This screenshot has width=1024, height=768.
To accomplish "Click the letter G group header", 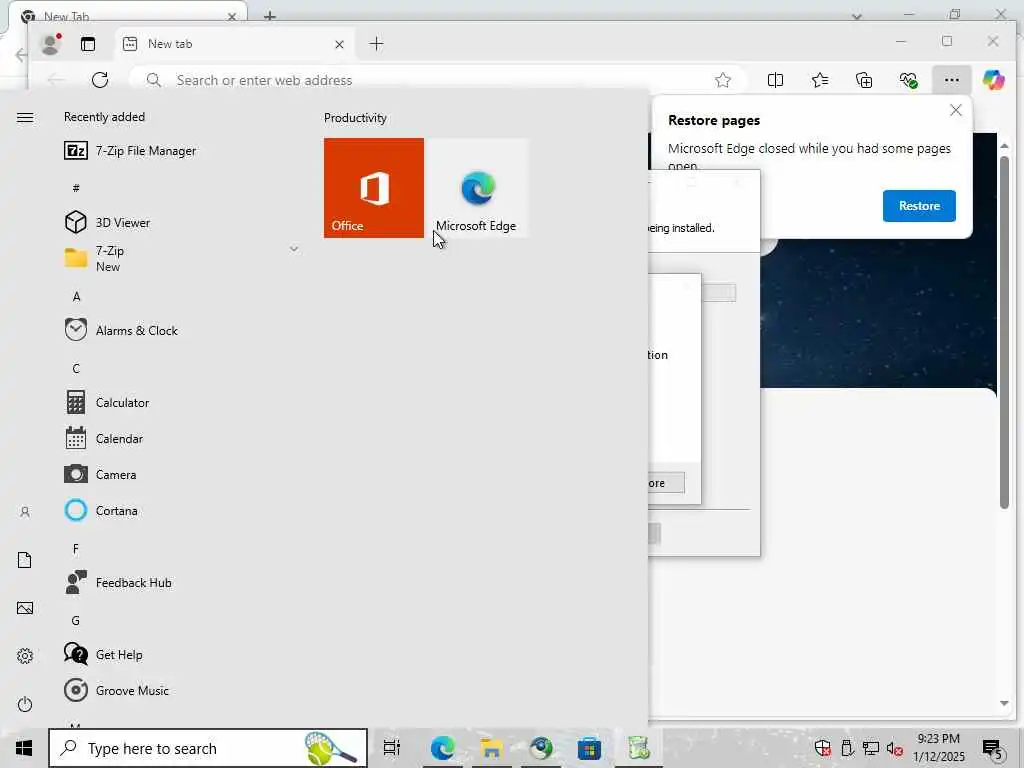I will tap(76, 620).
